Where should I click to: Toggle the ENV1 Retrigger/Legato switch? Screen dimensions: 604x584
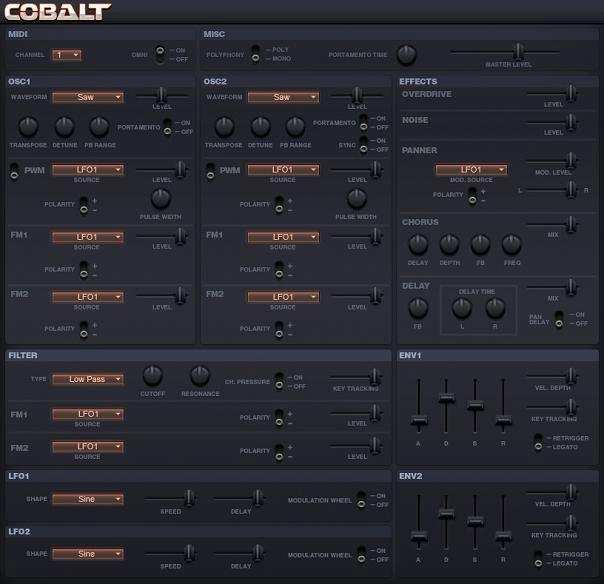tap(537, 440)
